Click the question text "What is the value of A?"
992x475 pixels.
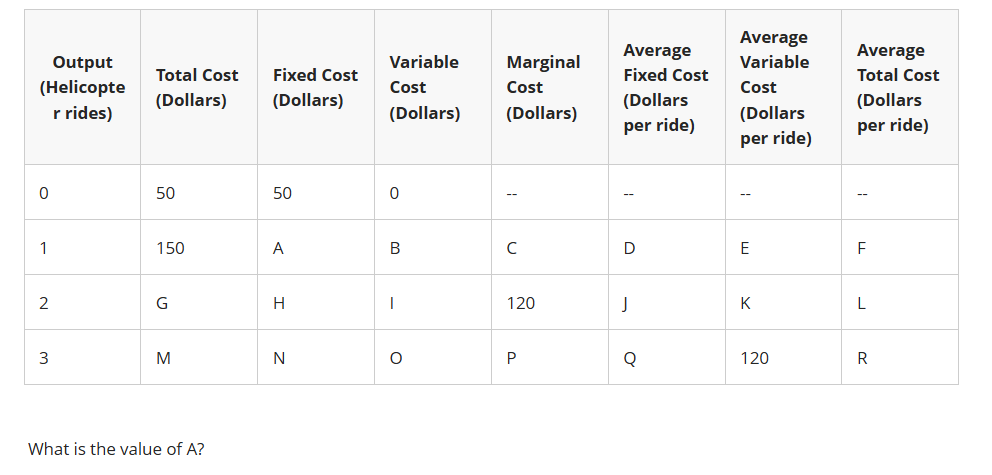pyautogui.click(x=116, y=449)
